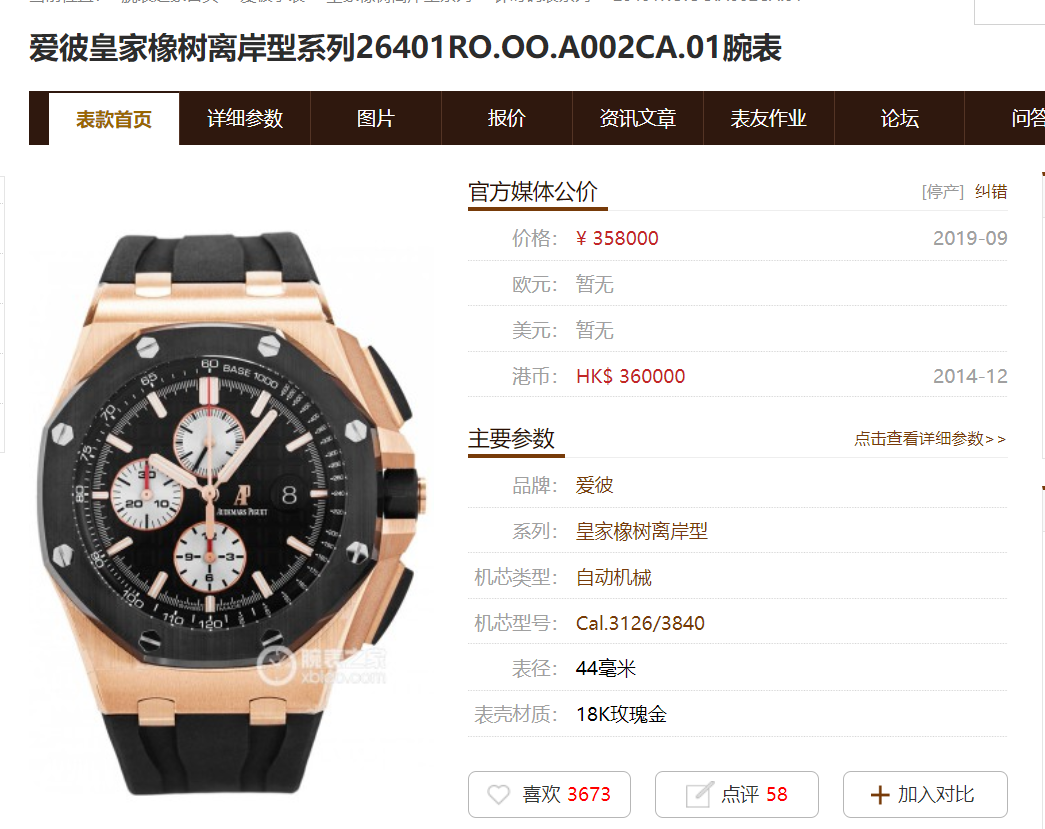Click the 爱彼 brand link
Screen dimensions: 1045x829
coord(594,485)
